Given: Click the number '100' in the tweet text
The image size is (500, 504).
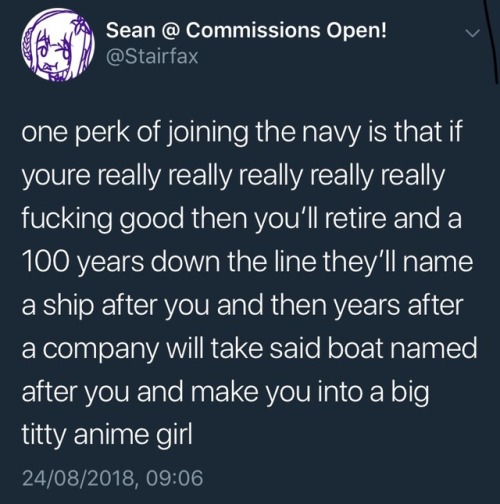Looking at the screenshot, I should (x=46, y=261).
